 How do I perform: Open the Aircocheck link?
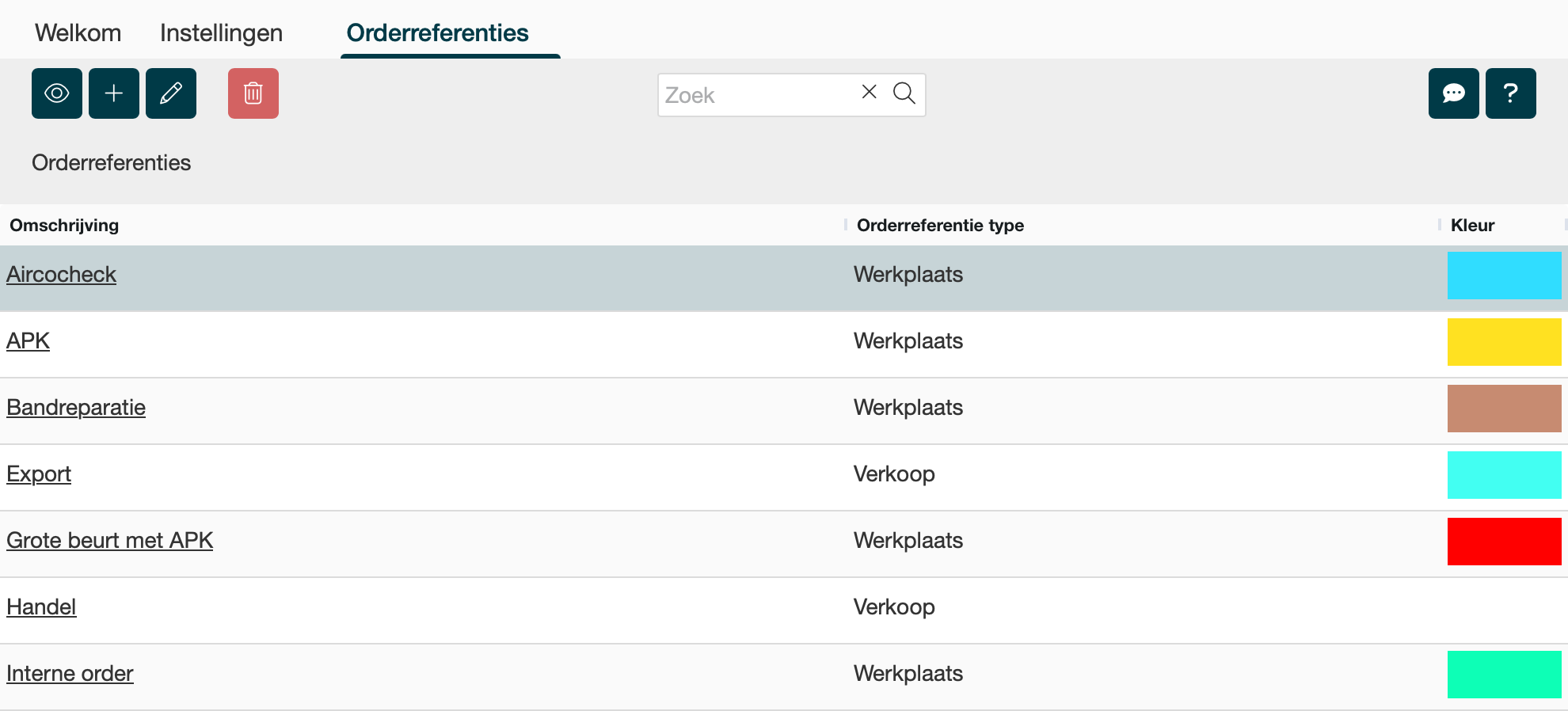pos(61,274)
